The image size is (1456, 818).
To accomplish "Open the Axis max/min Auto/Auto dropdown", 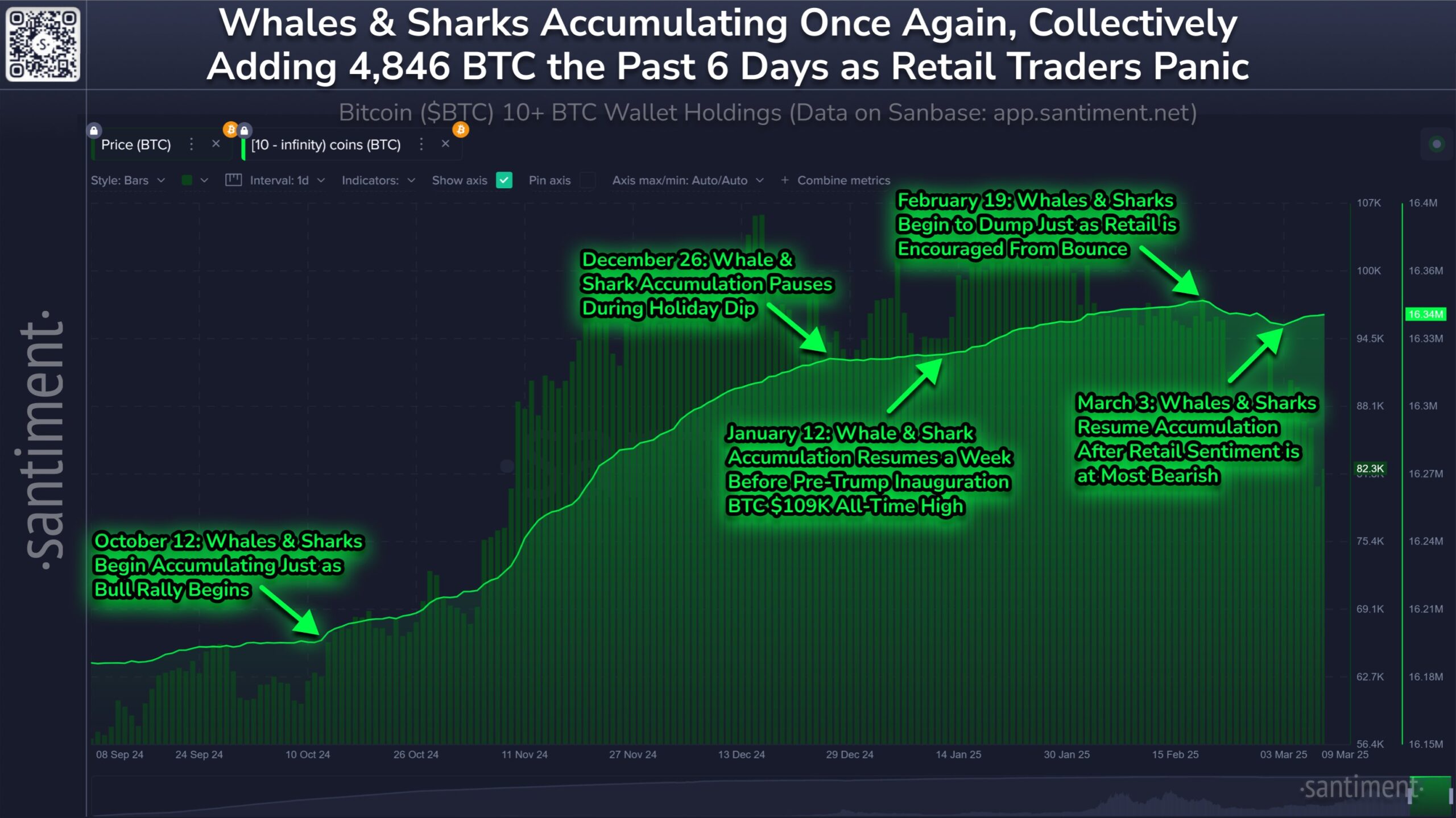I will [687, 180].
